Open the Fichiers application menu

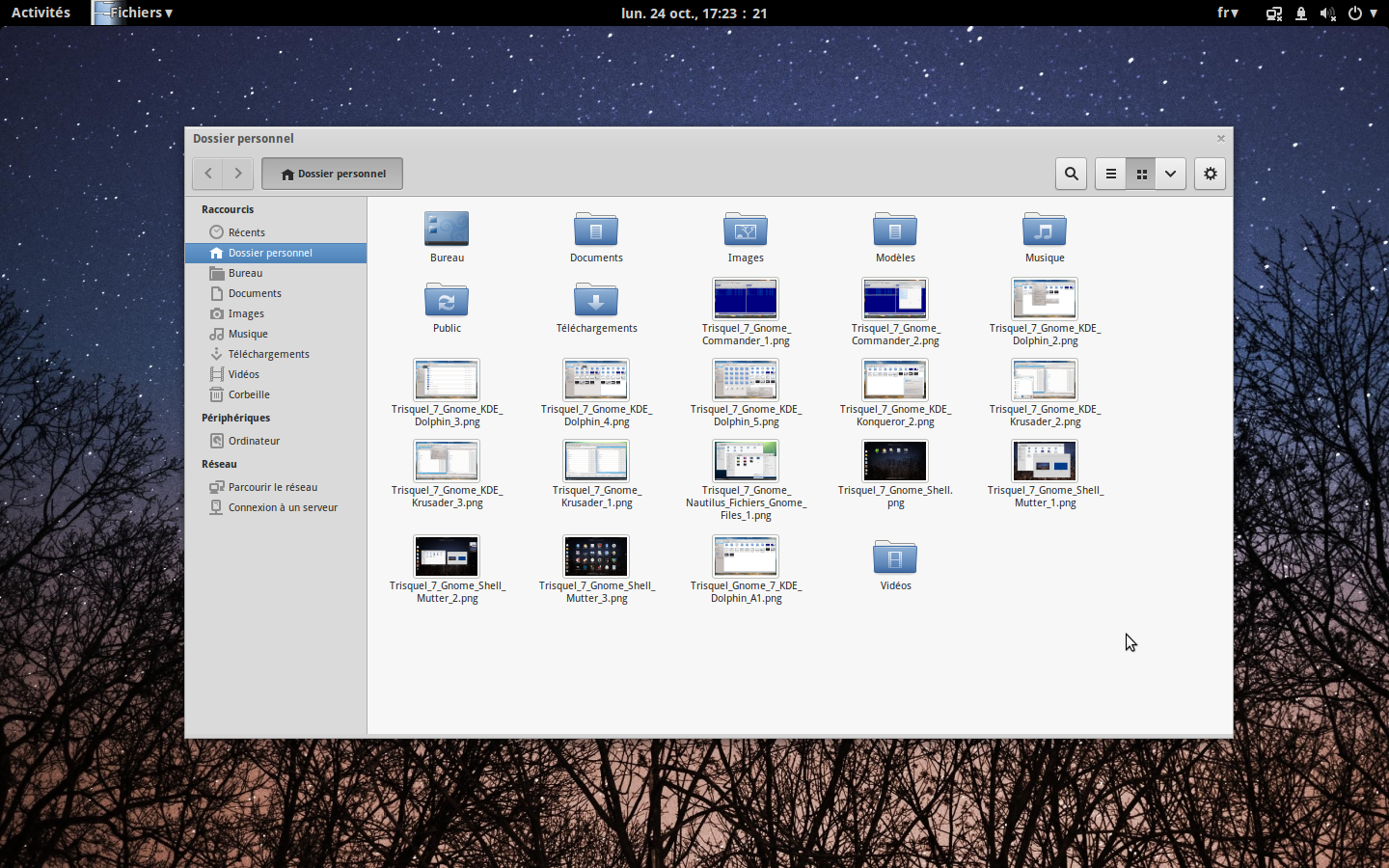(133, 13)
